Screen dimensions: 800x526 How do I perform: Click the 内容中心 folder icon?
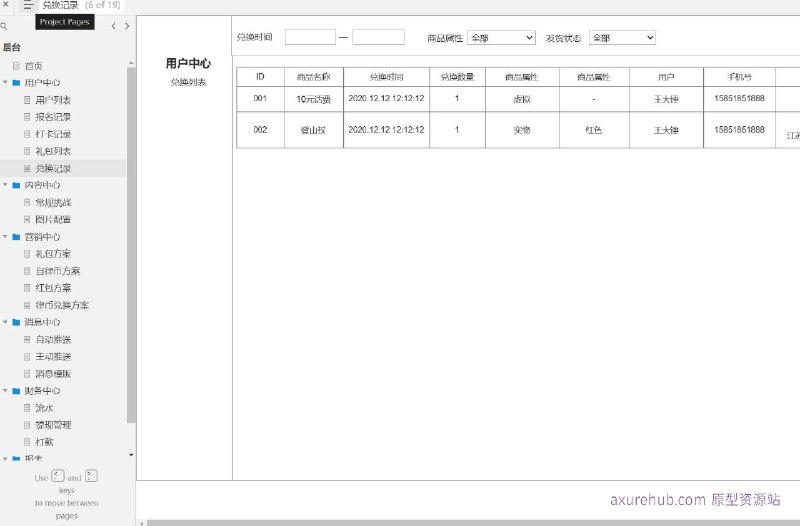[16, 185]
